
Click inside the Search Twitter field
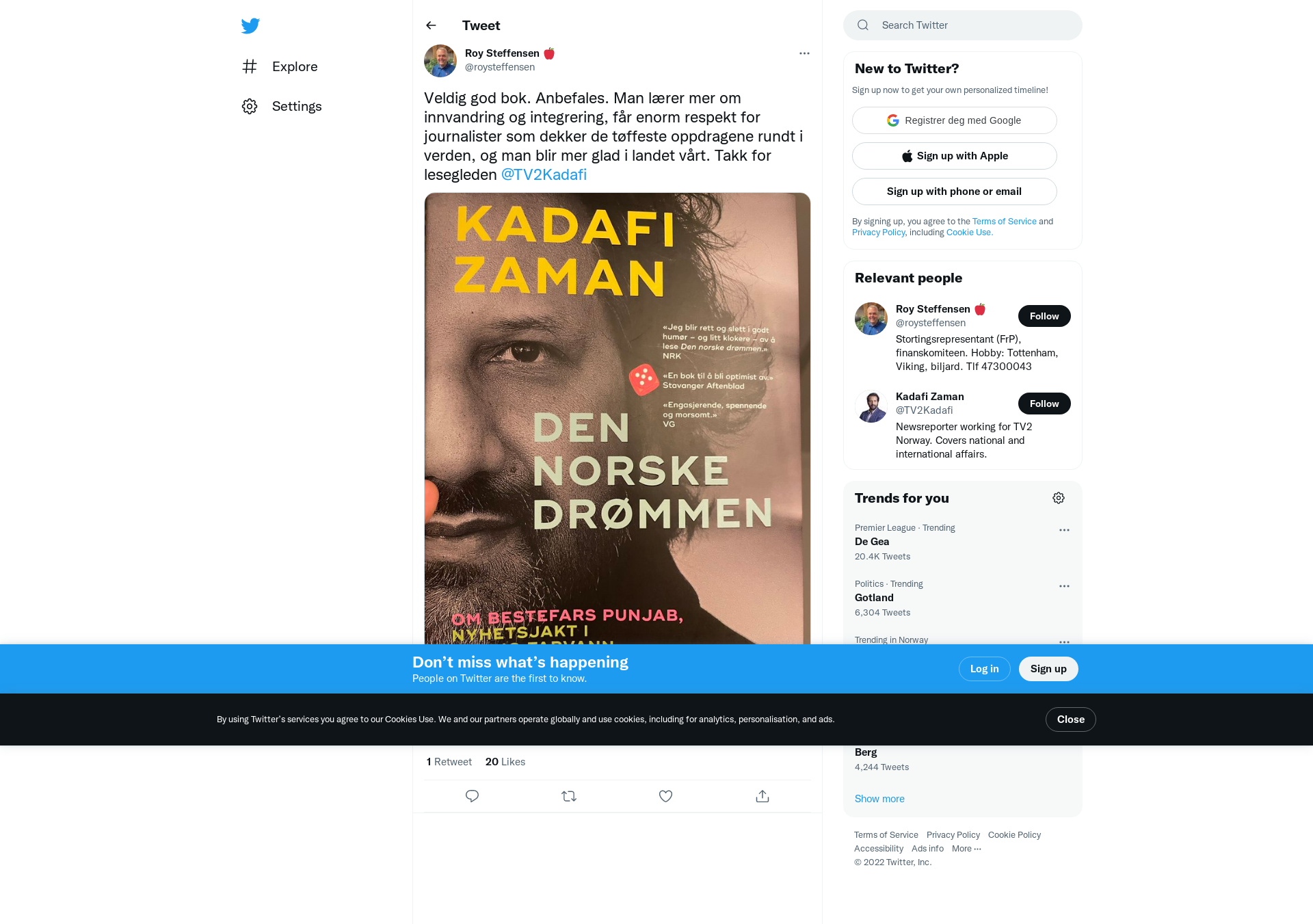point(963,25)
